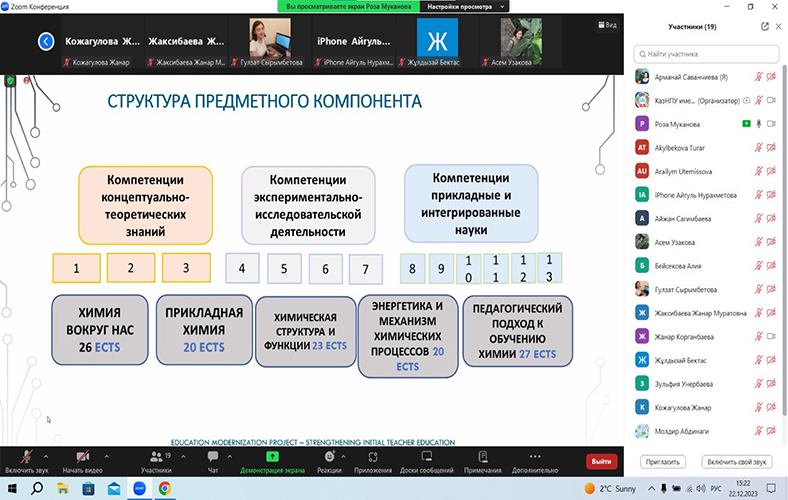Click the Share Screen (Демонстрация экрана) button
Image resolution: width=788 pixels, height=500 pixels.
271,459
